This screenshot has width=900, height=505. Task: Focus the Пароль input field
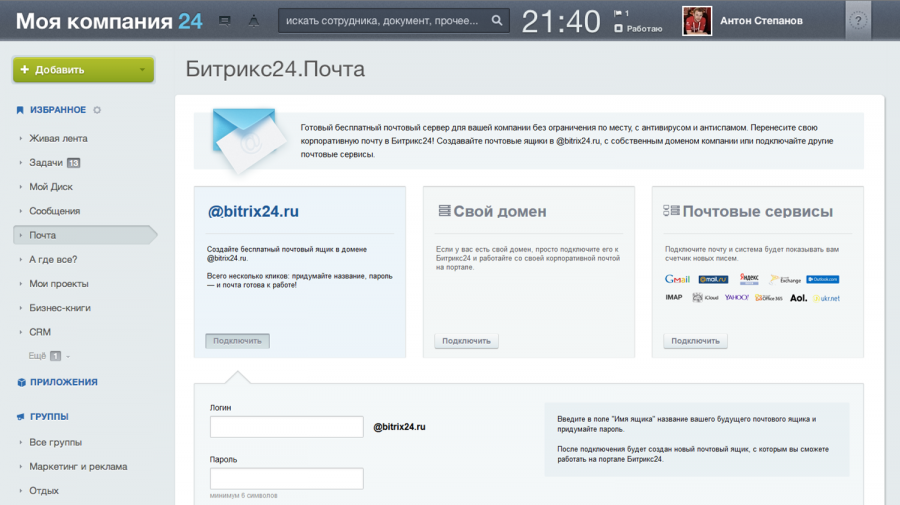(x=286, y=479)
